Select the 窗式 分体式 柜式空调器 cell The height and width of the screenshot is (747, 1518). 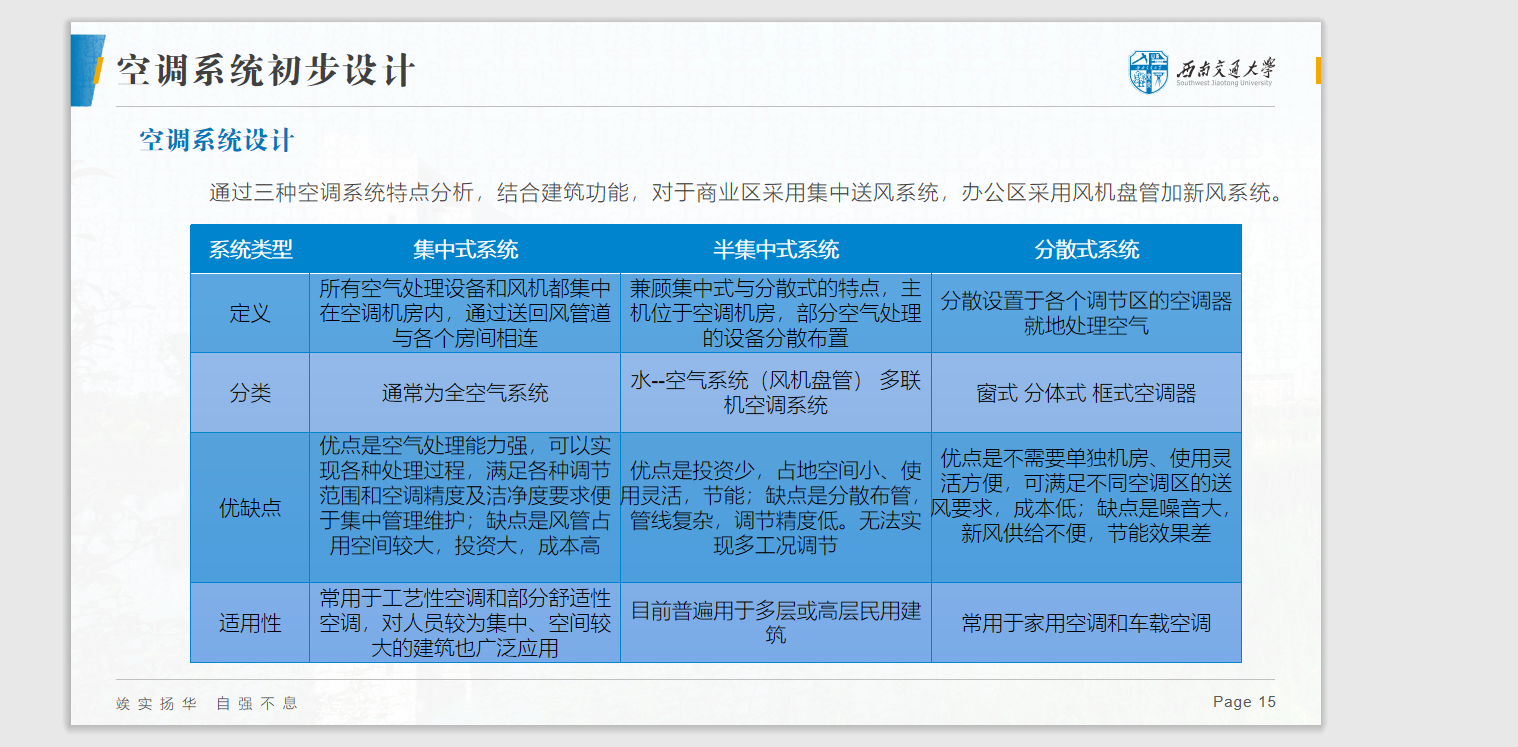coord(1086,393)
